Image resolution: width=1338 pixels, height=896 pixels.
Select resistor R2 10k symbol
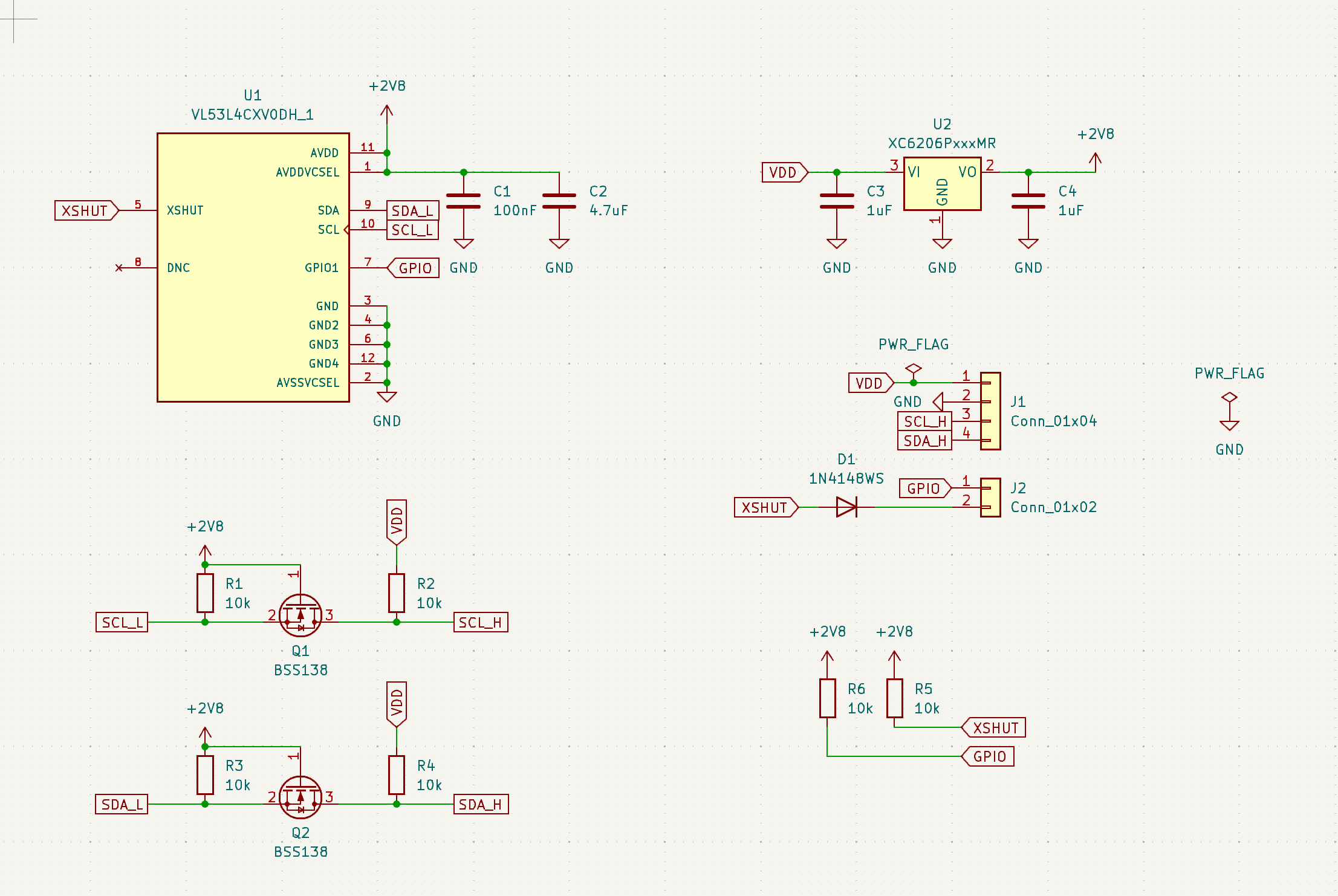pyautogui.click(x=396, y=593)
